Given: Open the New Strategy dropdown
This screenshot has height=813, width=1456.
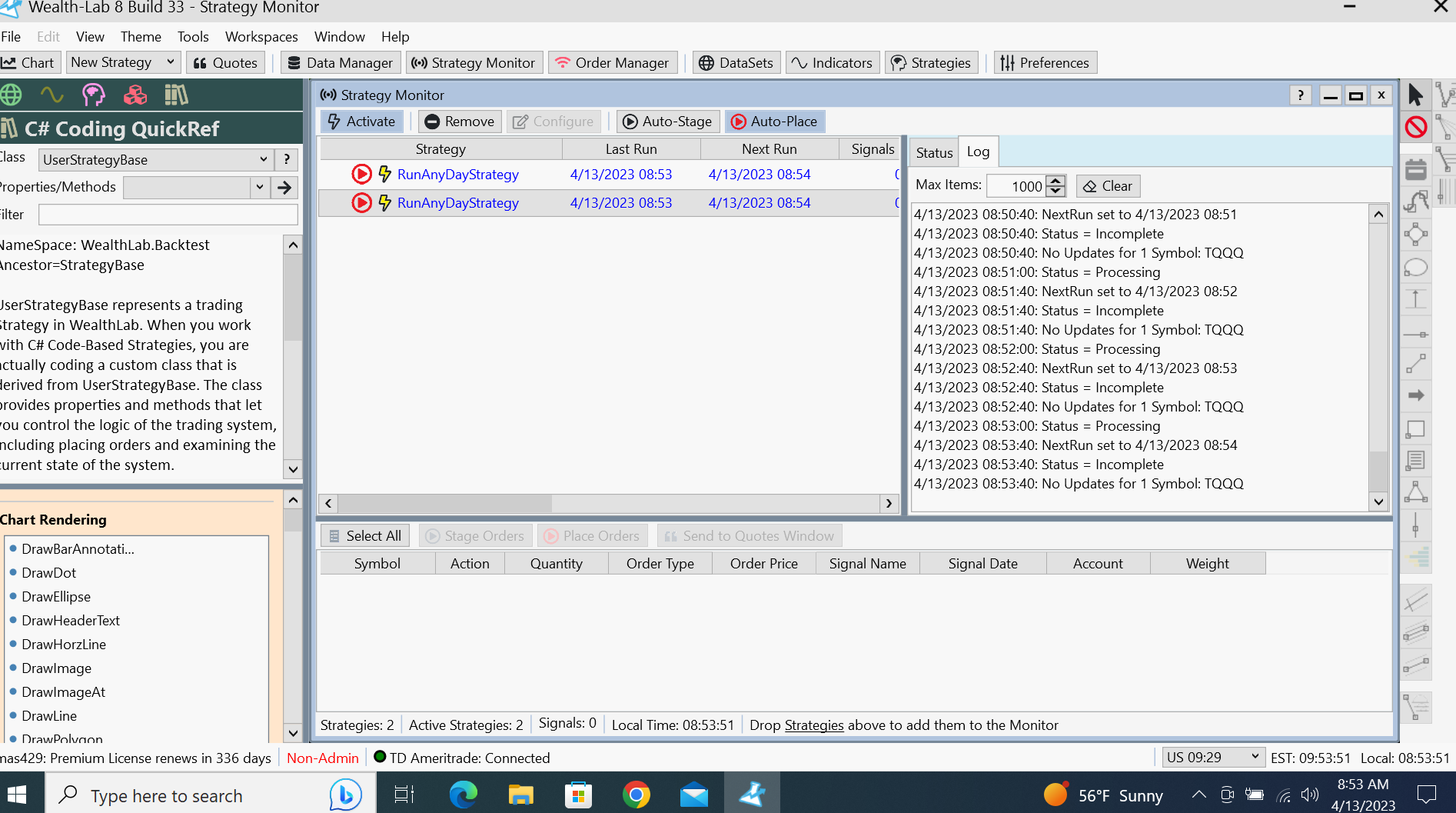Looking at the screenshot, I should (170, 62).
